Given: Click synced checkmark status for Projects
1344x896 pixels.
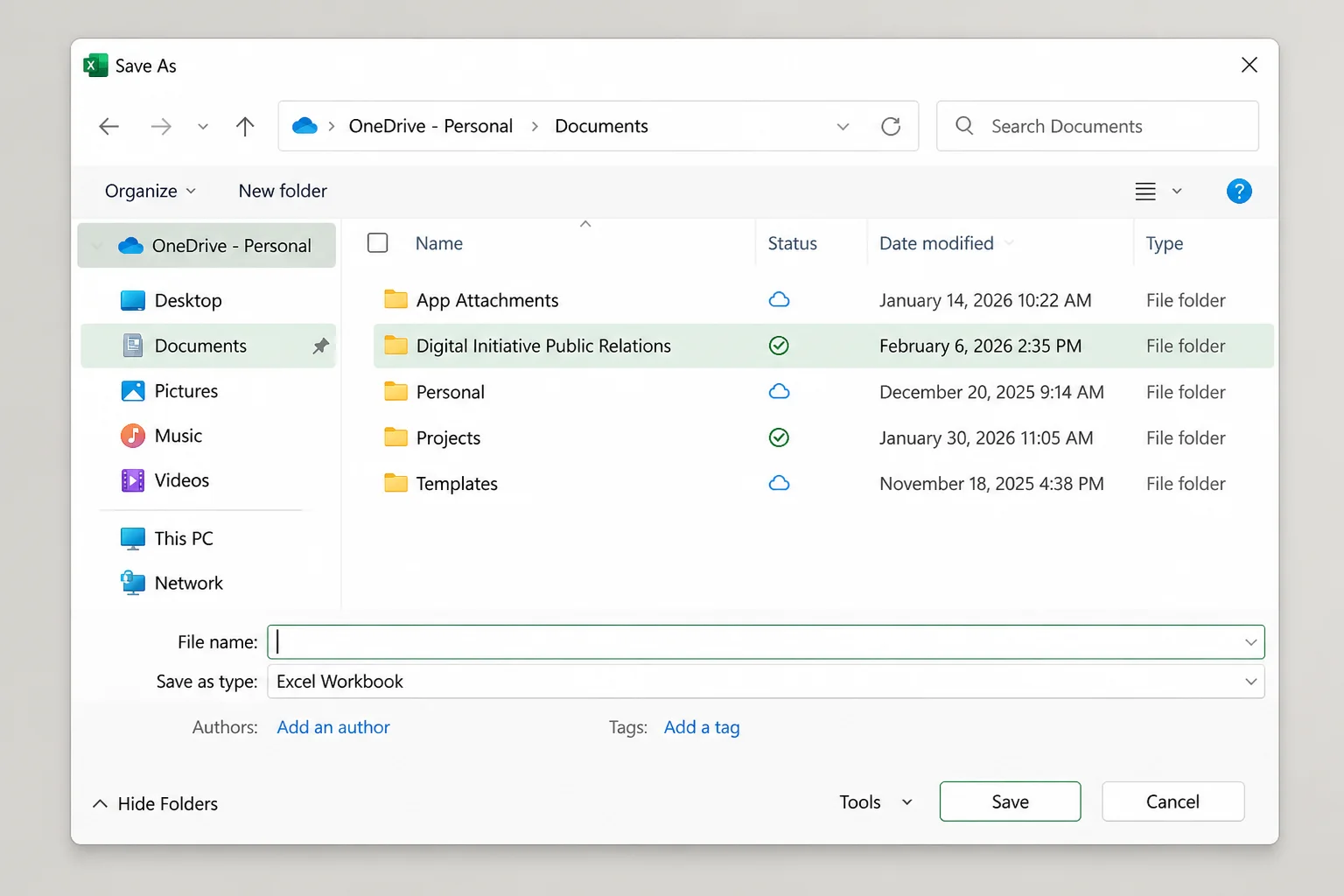Looking at the screenshot, I should pos(779,437).
